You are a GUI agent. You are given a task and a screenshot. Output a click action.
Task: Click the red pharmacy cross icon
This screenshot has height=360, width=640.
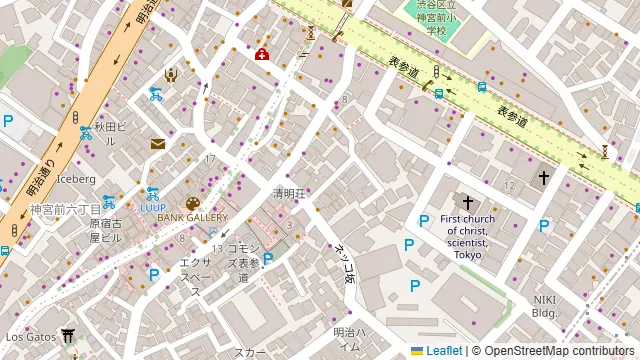pos(262,54)
